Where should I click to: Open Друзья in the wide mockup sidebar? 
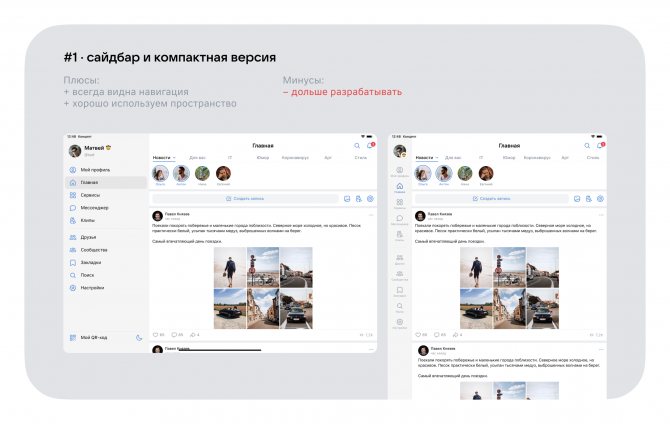coord(106,237)
